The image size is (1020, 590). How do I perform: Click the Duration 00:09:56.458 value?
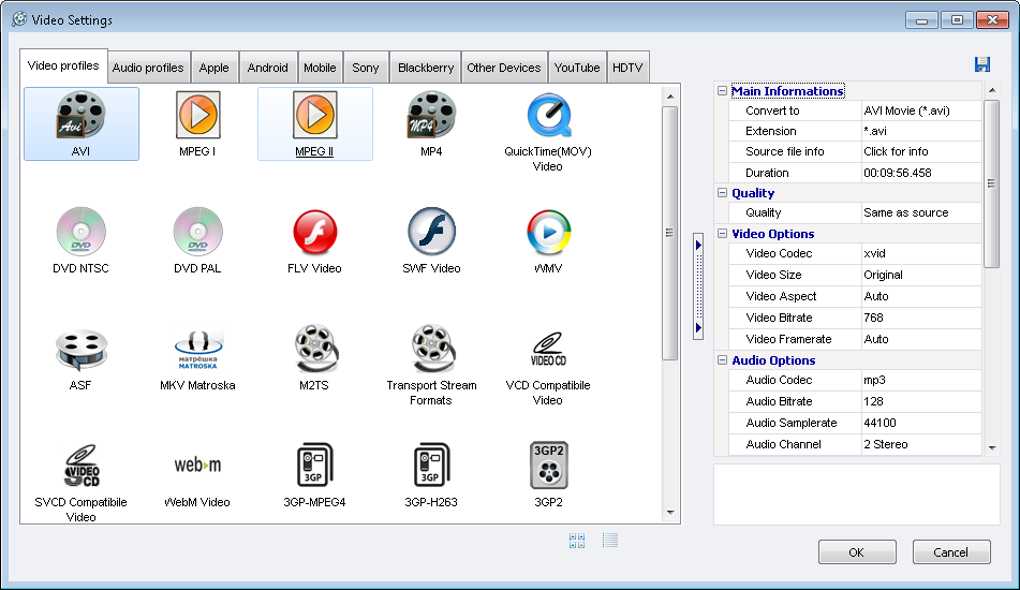coord(921,173)
